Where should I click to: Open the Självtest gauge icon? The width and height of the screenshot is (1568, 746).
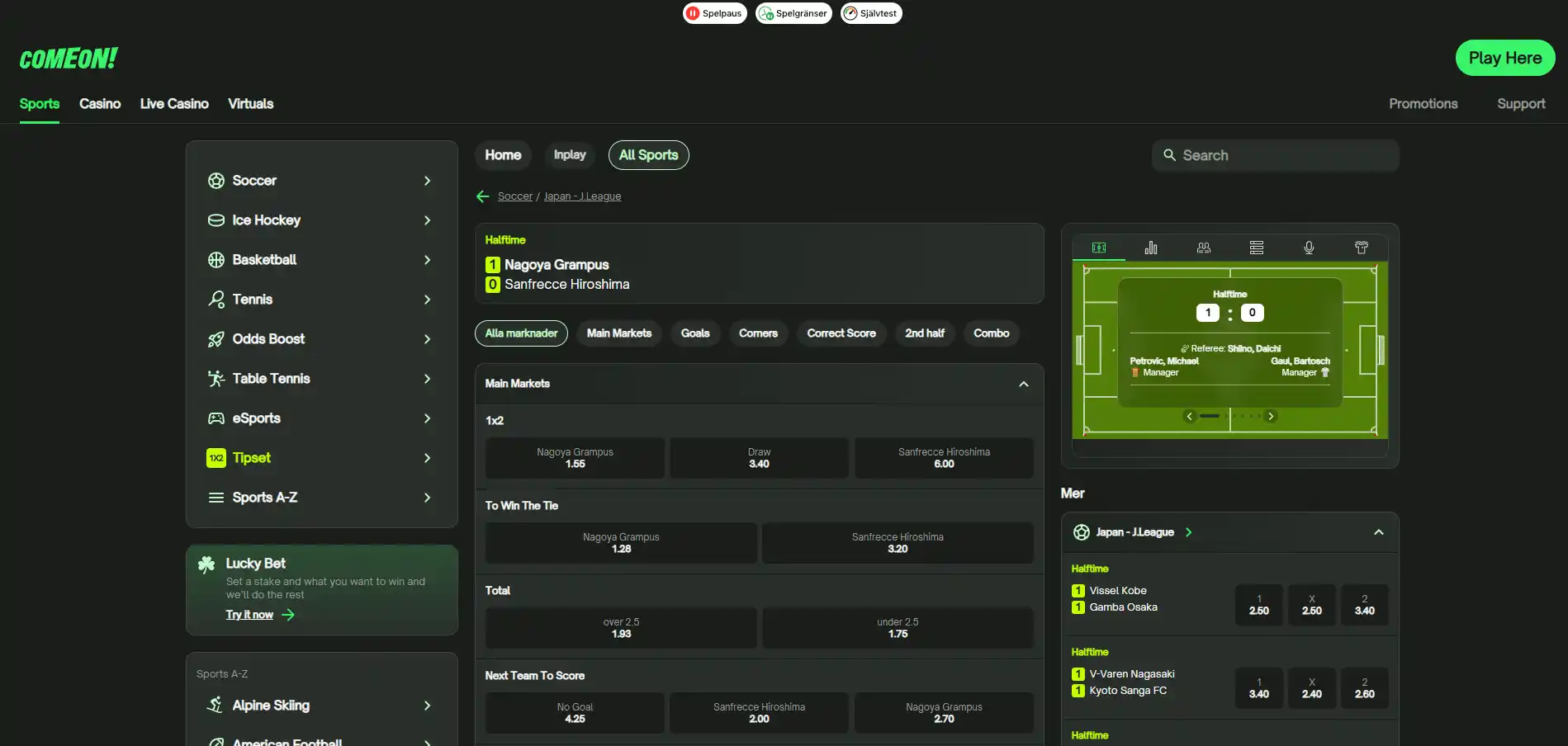[x=850, y=13]
